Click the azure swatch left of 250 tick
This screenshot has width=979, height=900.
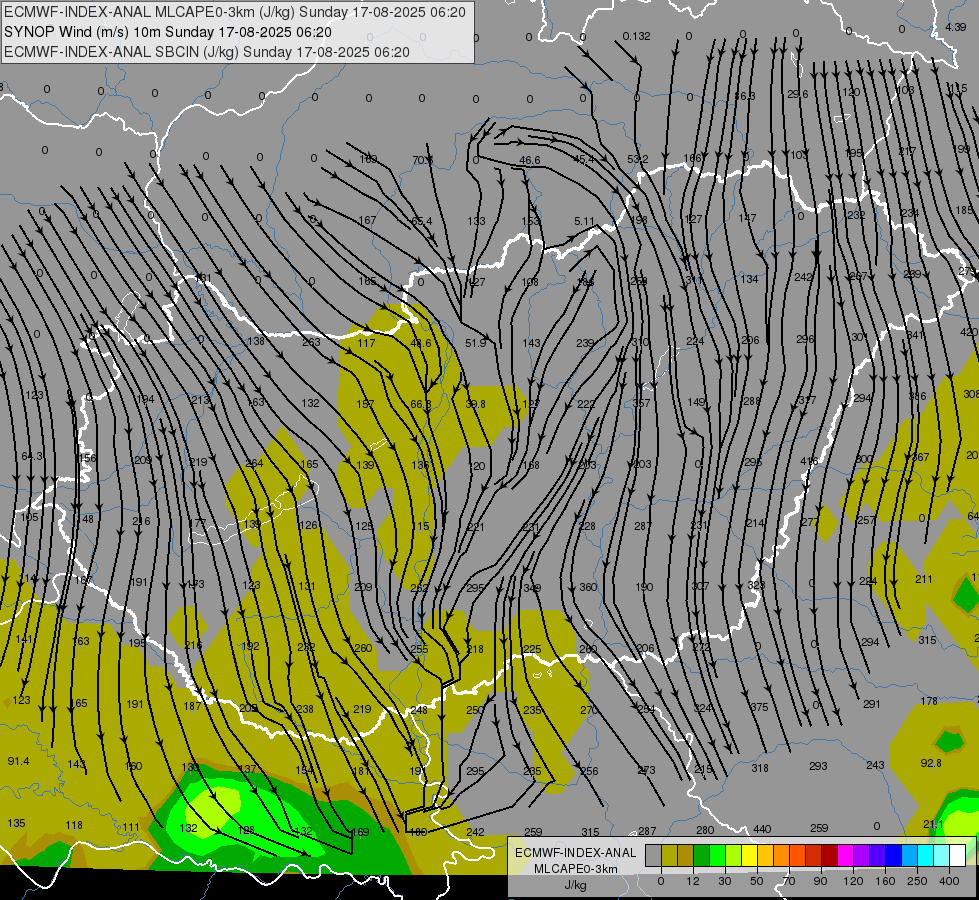(910, 855)
